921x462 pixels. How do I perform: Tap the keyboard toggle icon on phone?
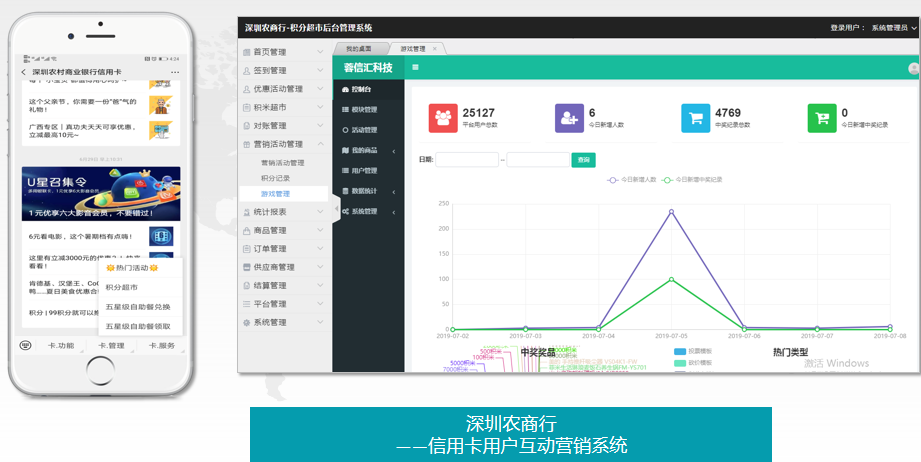25,345
